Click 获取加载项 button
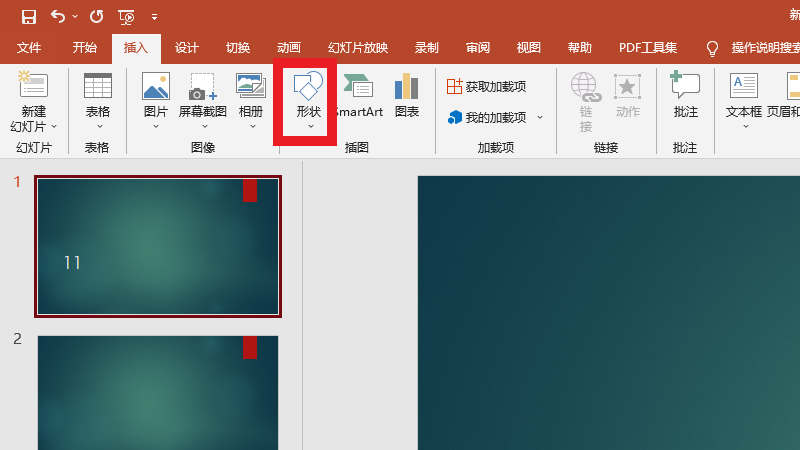Viewport: 800px width, 450px height. click(487, 87)
